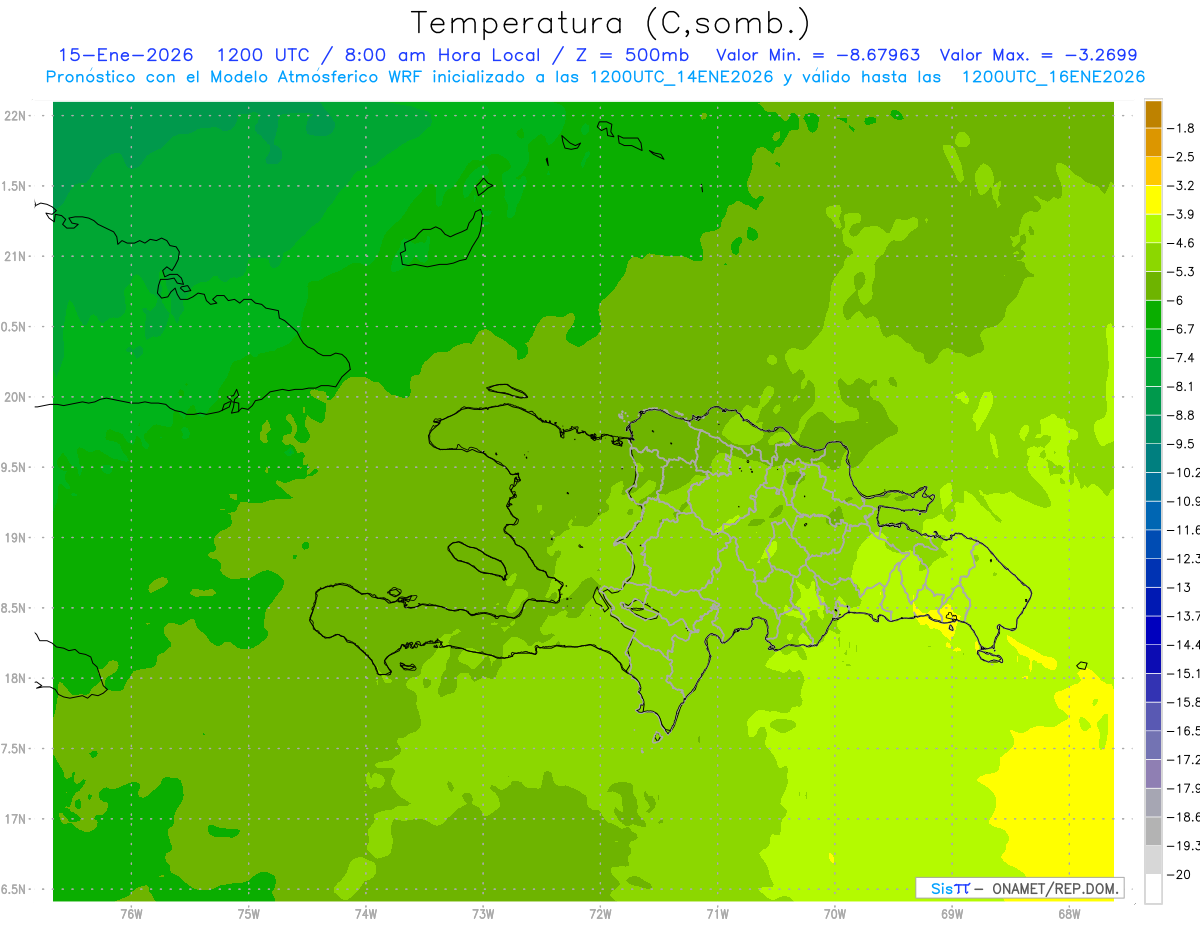
Task: Click the 21N latitude axis label
Action: [x=16, y=256]
